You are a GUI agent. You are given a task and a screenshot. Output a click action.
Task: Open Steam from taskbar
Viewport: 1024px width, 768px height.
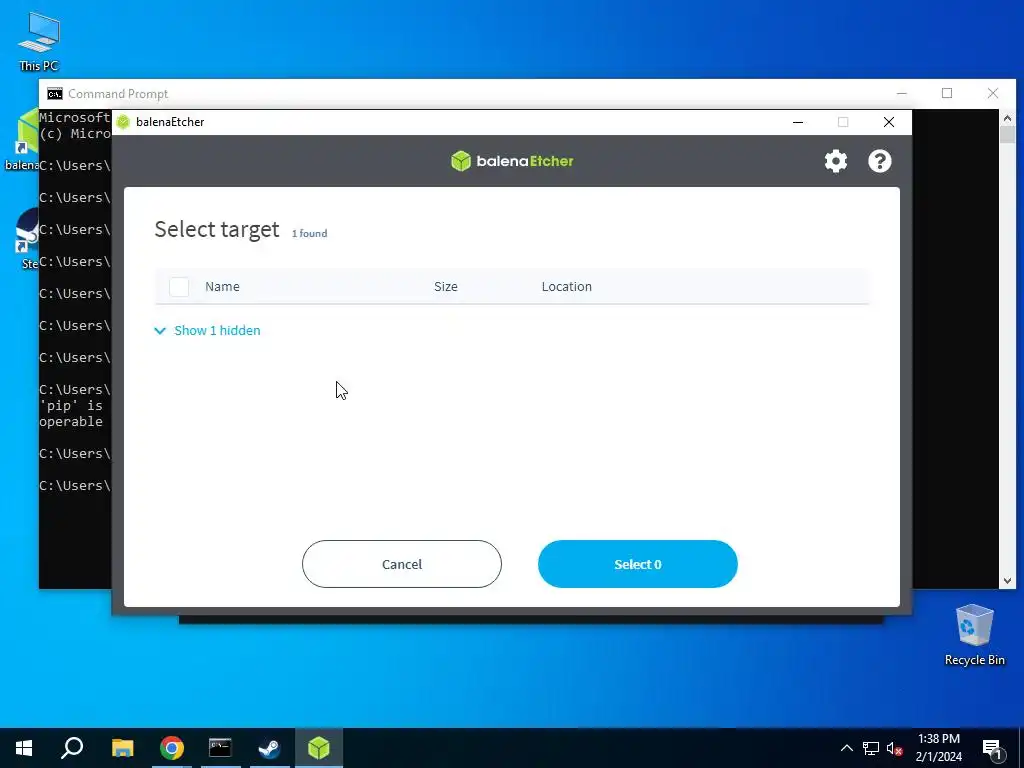[x=269, y=748]
